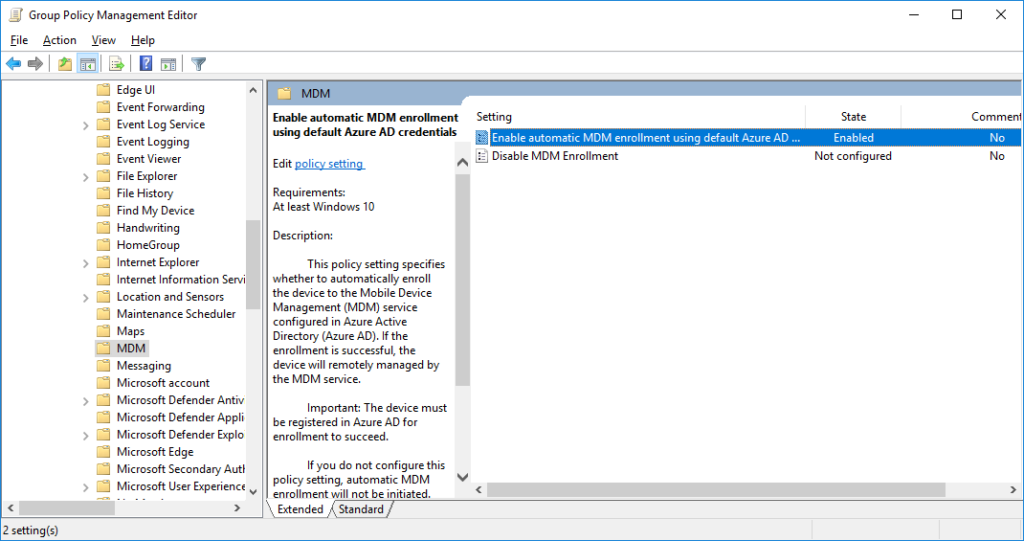1024x541 pixels.
Task: Click the Filter funnel toolbar icon
Action: [x=199, y=63]
